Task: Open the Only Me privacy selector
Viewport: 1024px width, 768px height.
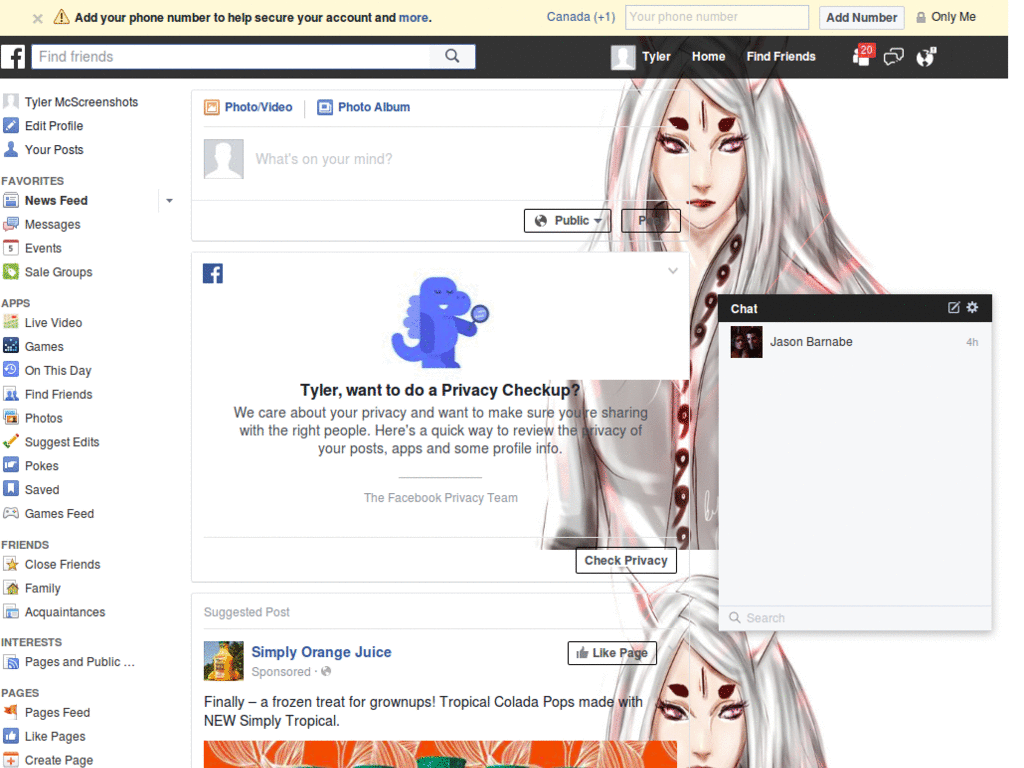Action: click(946, 17)
